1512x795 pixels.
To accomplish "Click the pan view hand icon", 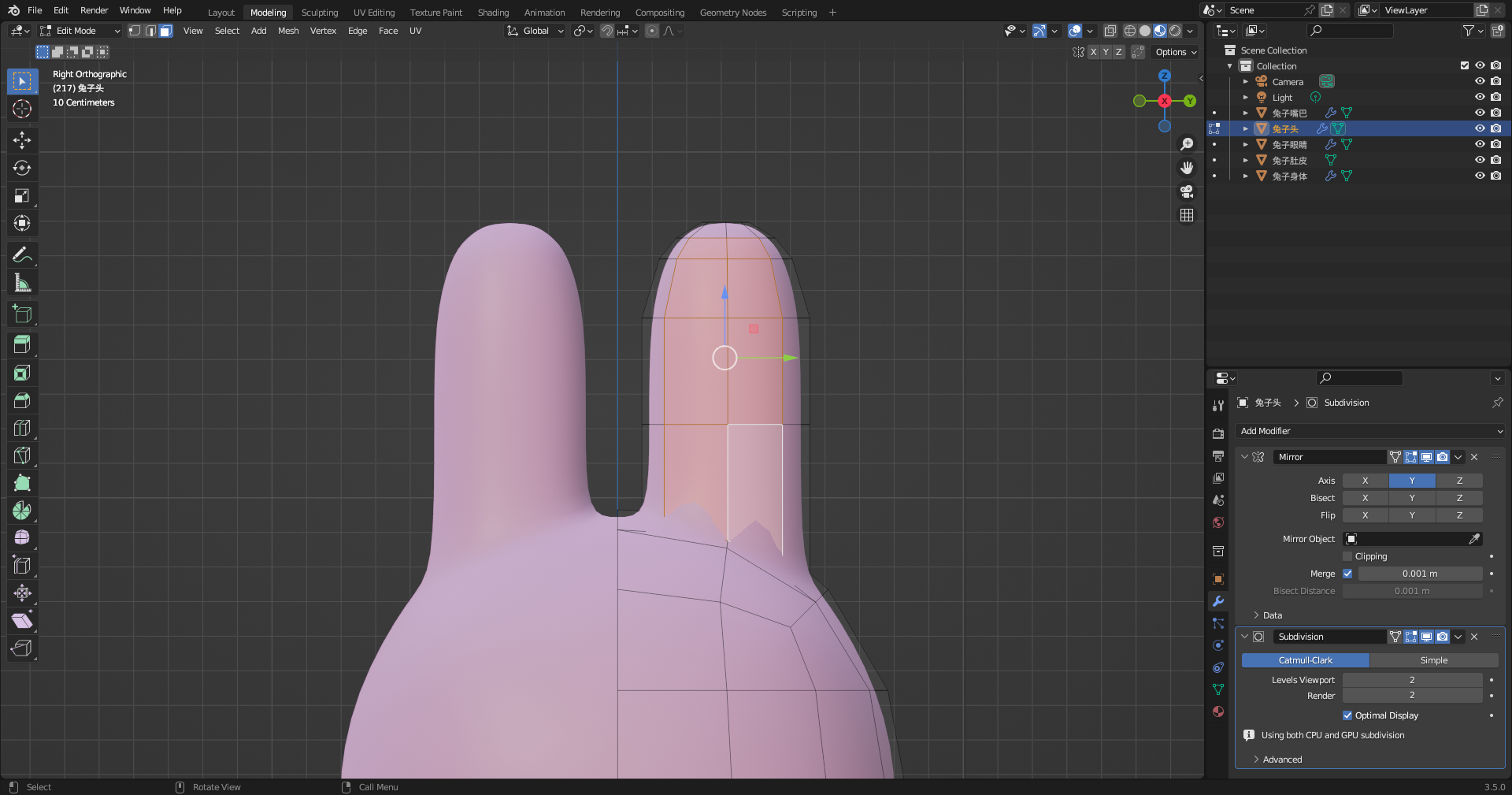I will tap(1187, 168).
